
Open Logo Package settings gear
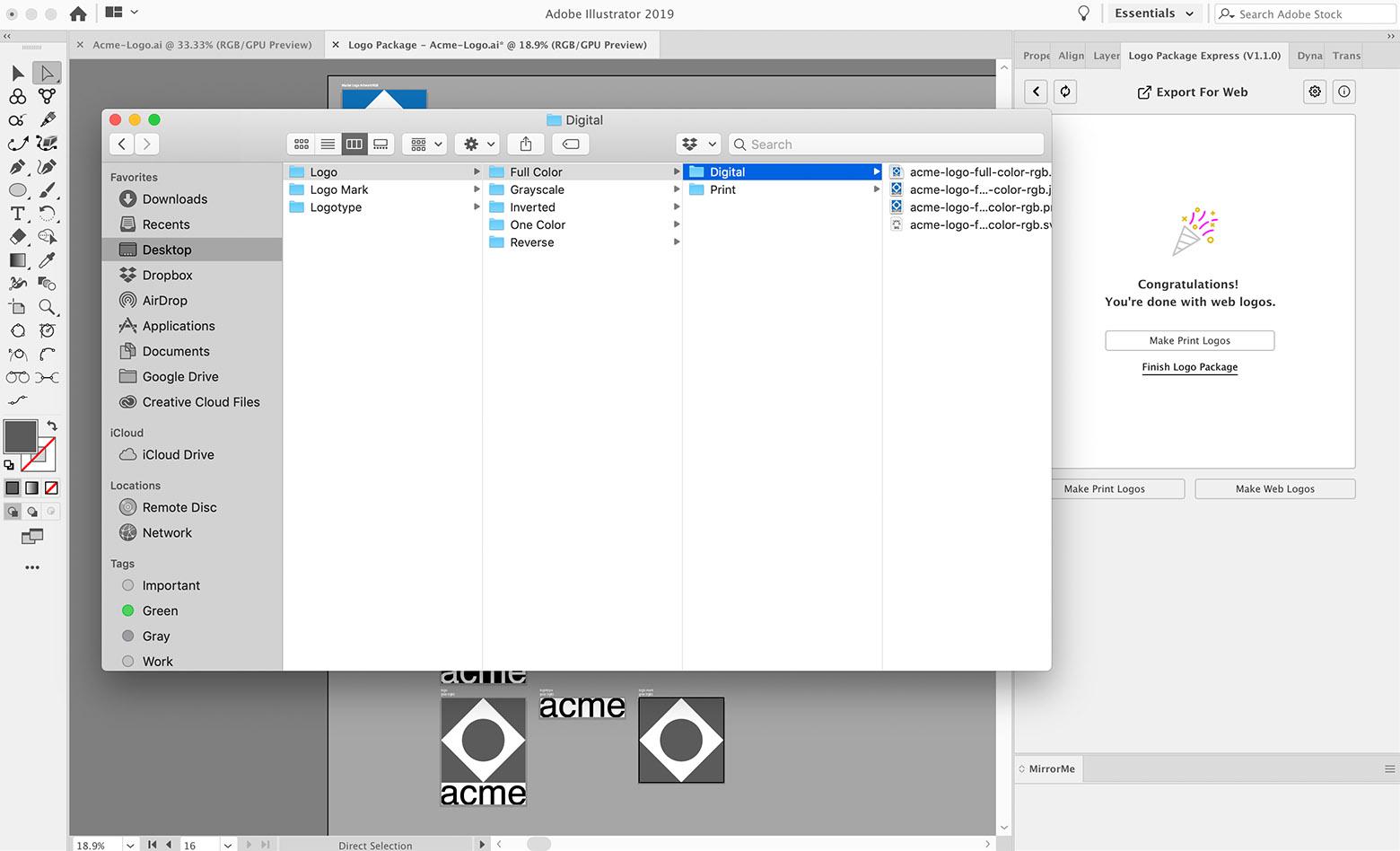[1315, 92]
